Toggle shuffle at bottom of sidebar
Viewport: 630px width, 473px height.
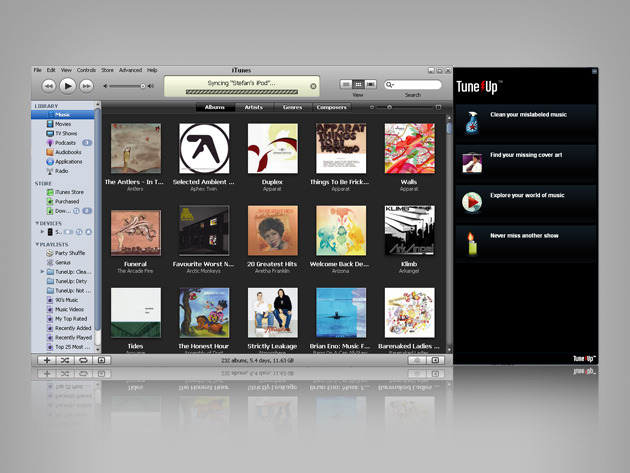pyautogui.click(x=65, y=359)
